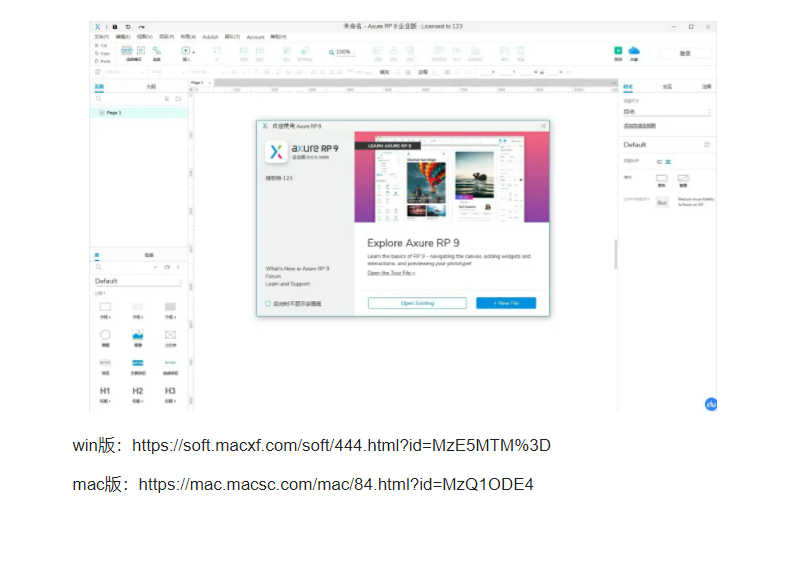Select the contained selection mode icon
This screenshot has height=562, width=789.
141,50
